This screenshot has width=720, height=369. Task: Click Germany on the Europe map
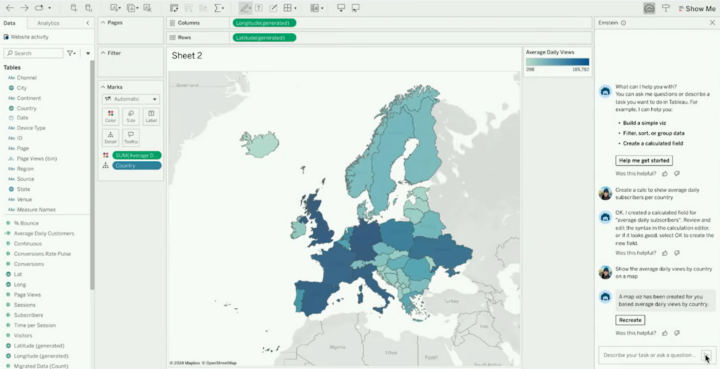click(366, 240)
